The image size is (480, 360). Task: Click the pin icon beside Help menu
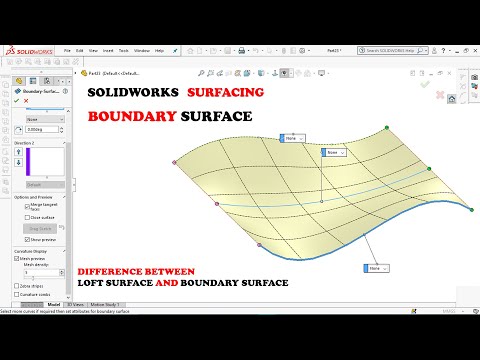pos(175,51)
